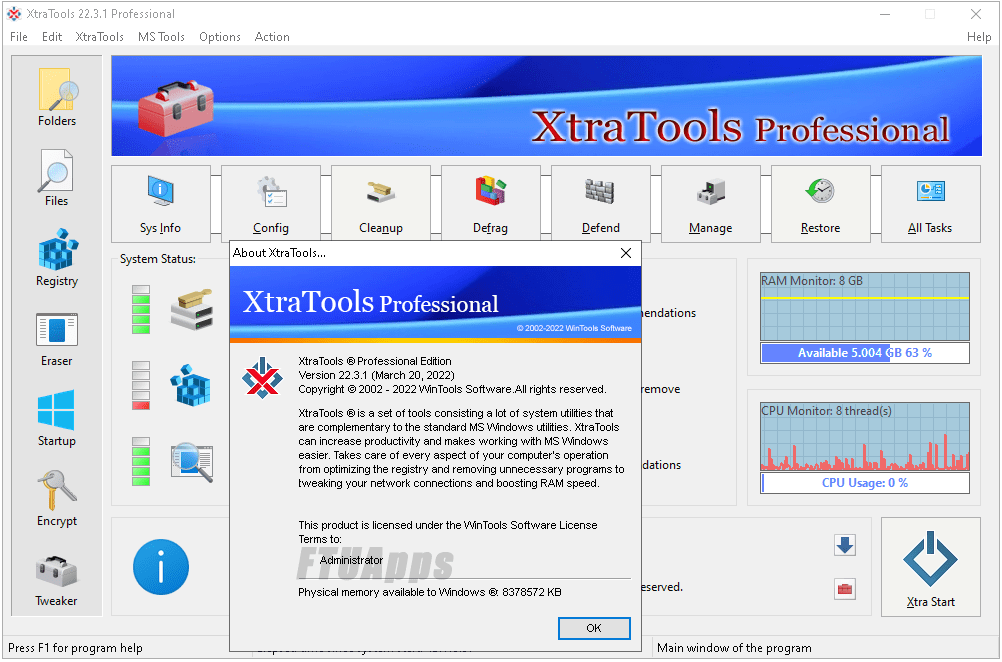Viewport: 1002px width, 662px height.
Task: Click the blue down-arrow icon
Action: [x=845, y=545]
